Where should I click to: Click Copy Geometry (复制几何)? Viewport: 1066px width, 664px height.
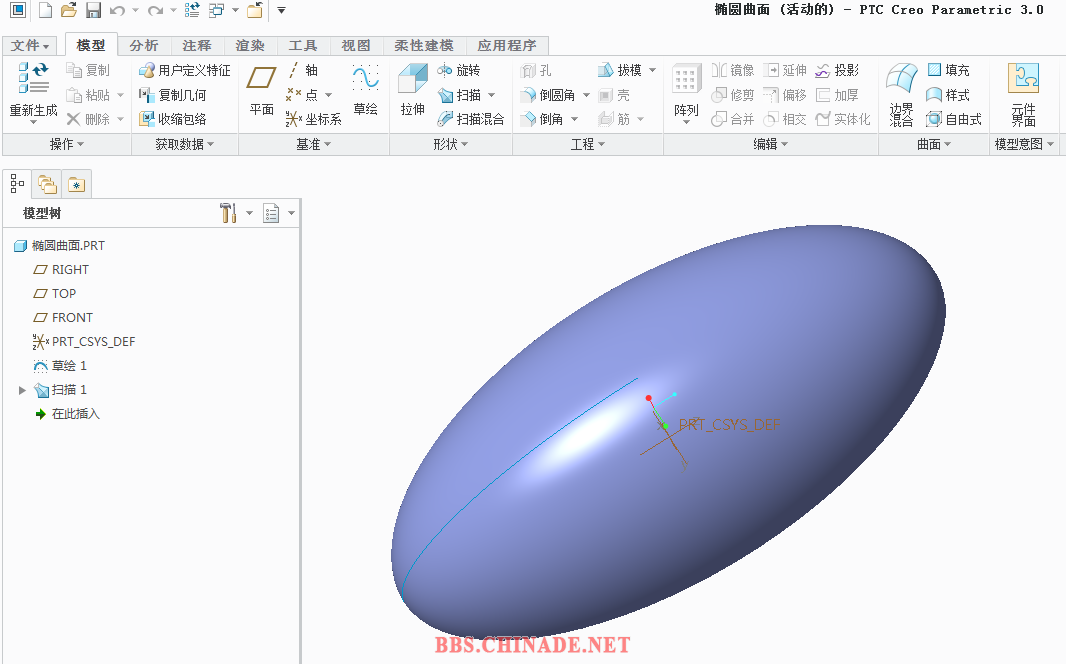pyautogui.click(x=172, y=94)
